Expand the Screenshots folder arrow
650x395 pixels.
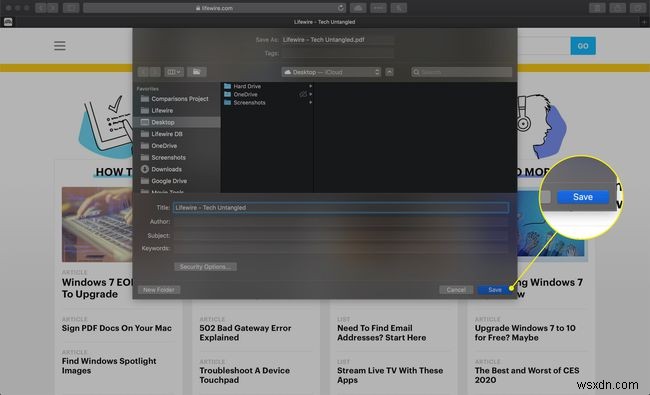coord(310,102)
